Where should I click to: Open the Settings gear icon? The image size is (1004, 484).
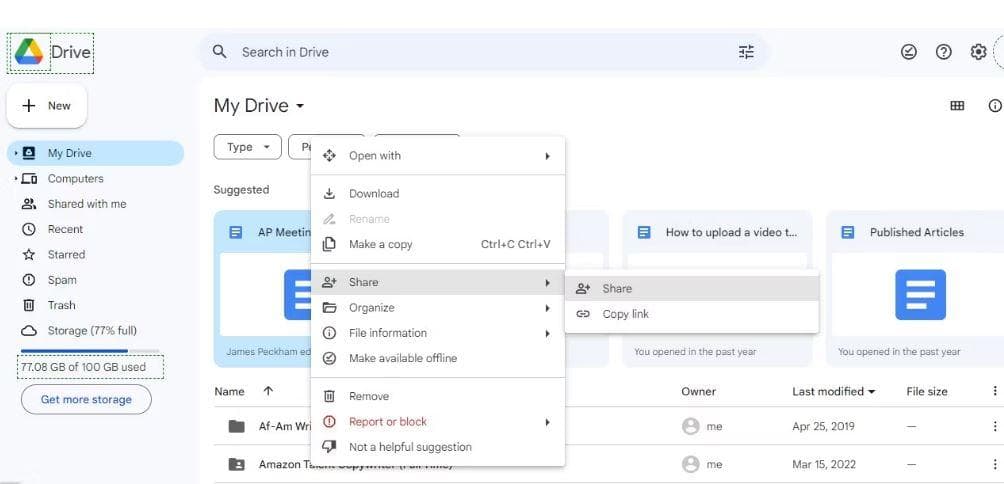[x=978, y=52]
